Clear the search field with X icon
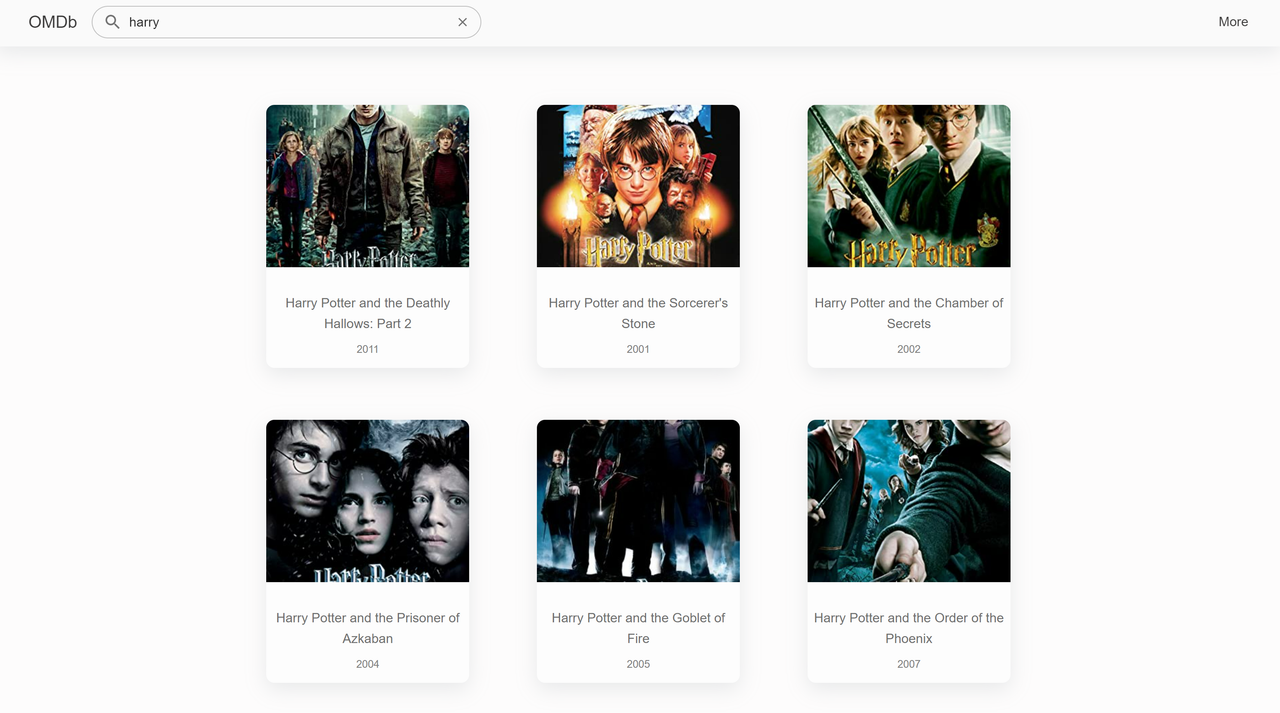 click(462, 22)
